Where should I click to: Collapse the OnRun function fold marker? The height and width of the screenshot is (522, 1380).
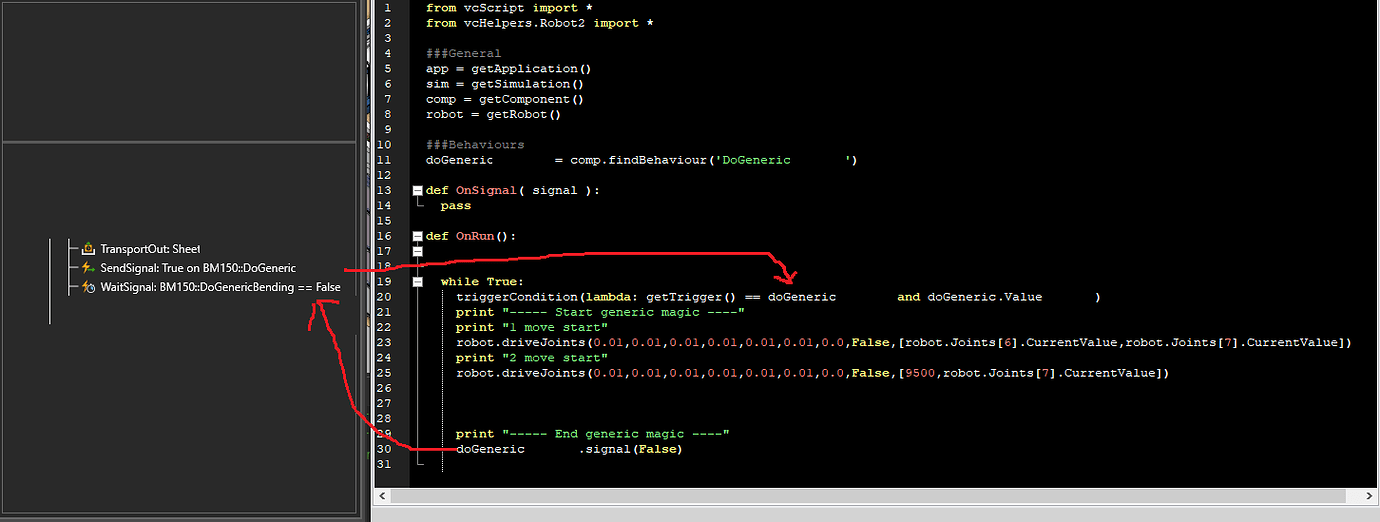(417, 237)
